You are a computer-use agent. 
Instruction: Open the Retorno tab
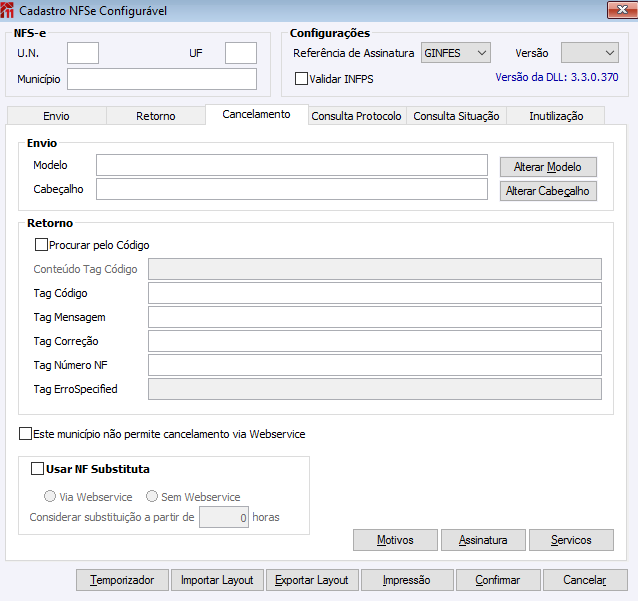coord(156,116)
